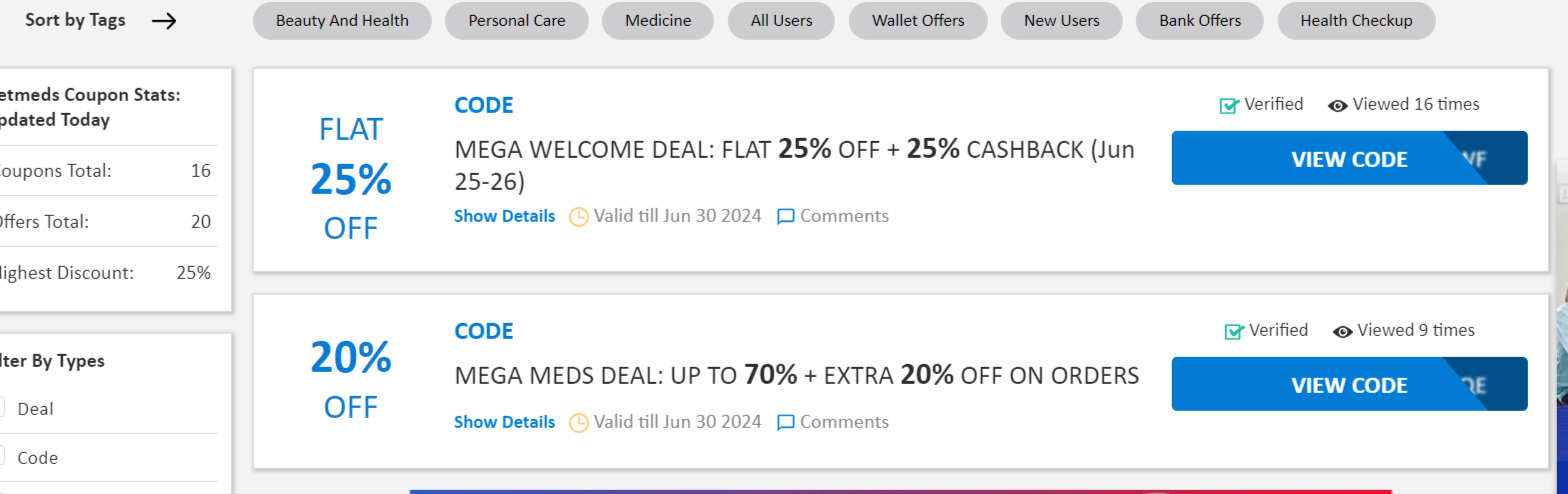Click the eye icon beside Viewed 9 times
The width and height of the screenshot is (1568, 494).
pos(1343,331)
